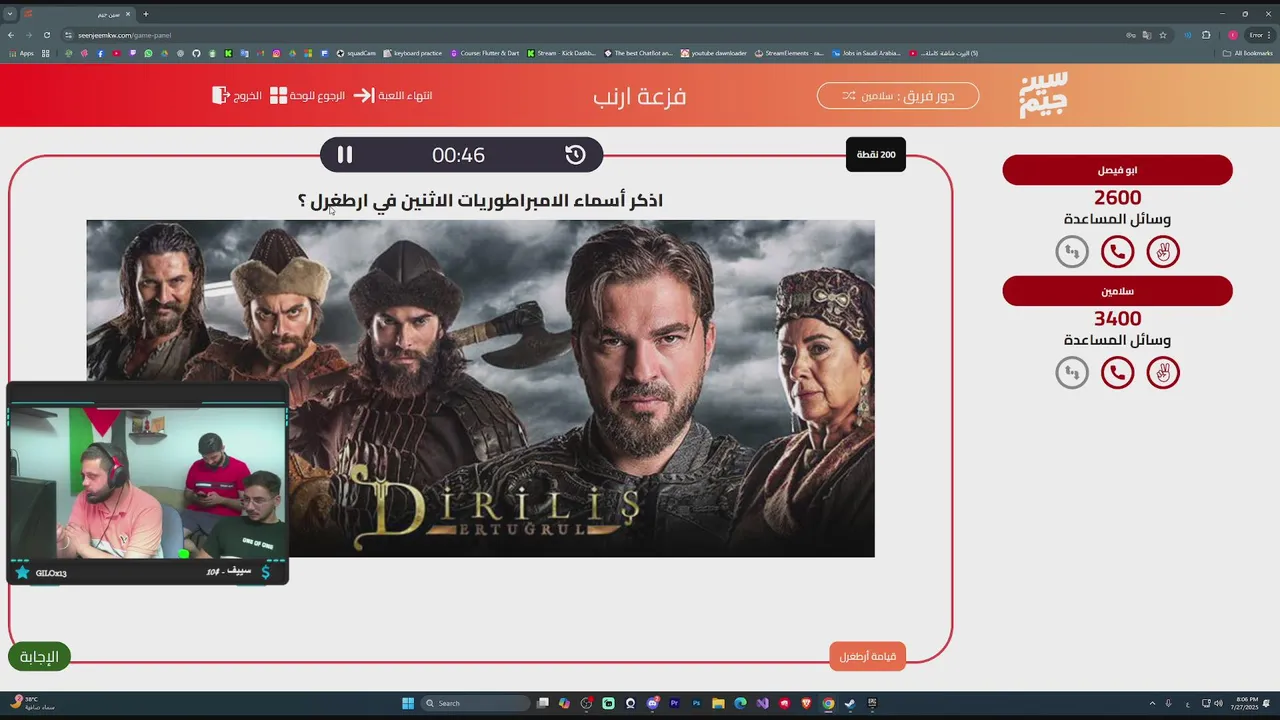The width and height of the screenshot is (1280, 720).
Task: Reset the countdown timer with the rewind-clock icon
Action: (575, 155)
